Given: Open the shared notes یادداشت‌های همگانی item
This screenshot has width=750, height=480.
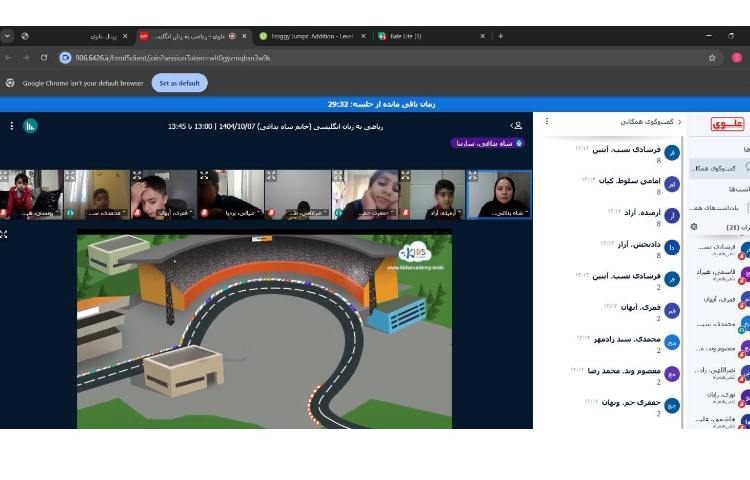Looking at the screenshot, I should (x=719, y=208).
